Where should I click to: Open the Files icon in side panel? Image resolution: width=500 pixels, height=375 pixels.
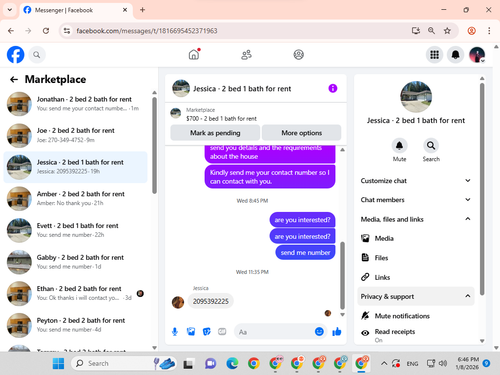pyautogui.click(x=365, y=258)
